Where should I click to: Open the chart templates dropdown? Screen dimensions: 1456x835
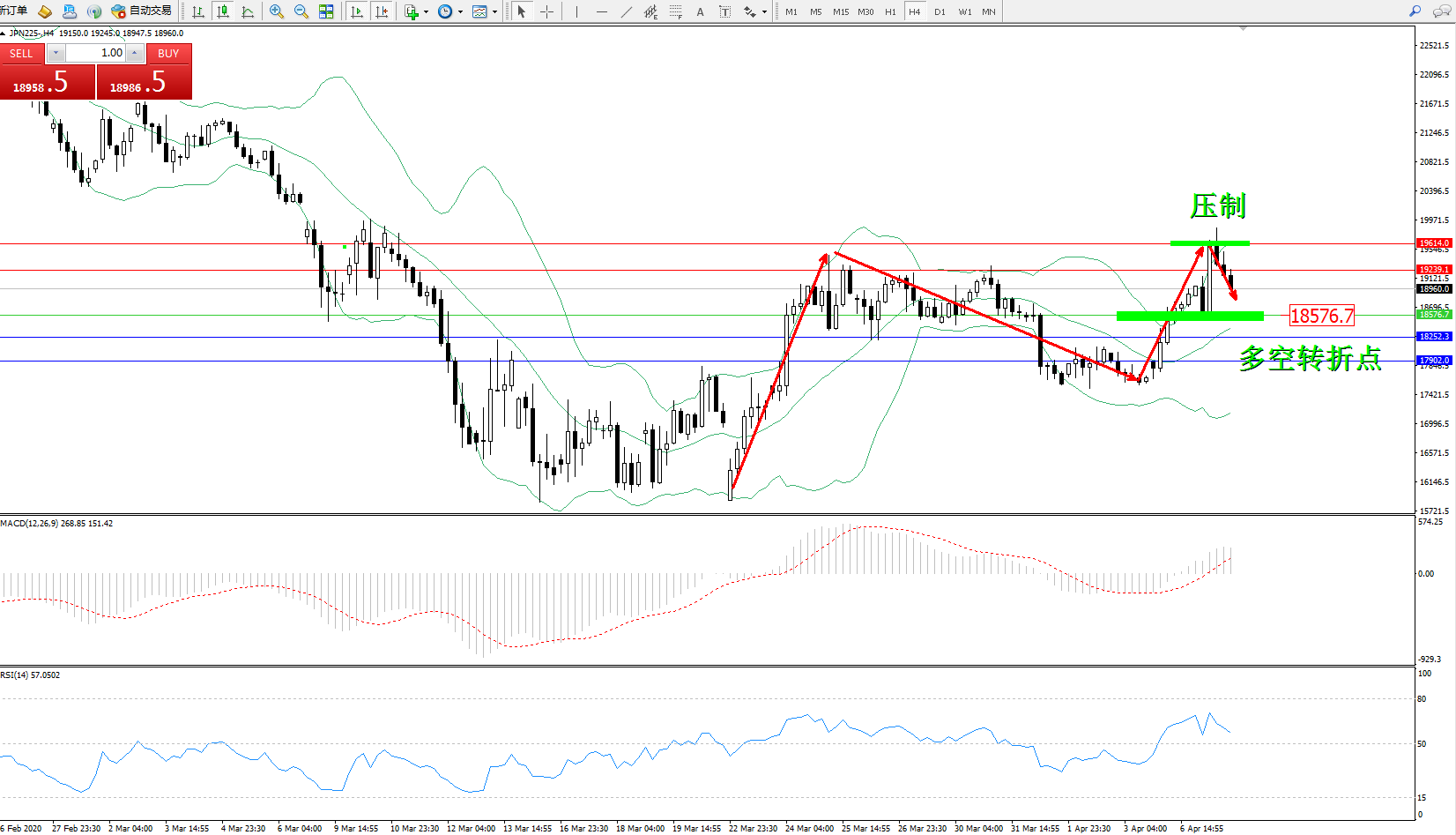click(x=494, y=12)
